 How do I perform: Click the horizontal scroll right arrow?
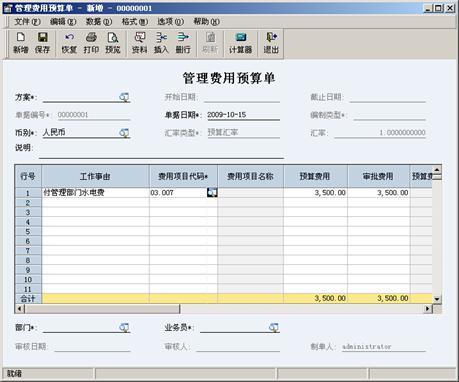click(428, 309)
